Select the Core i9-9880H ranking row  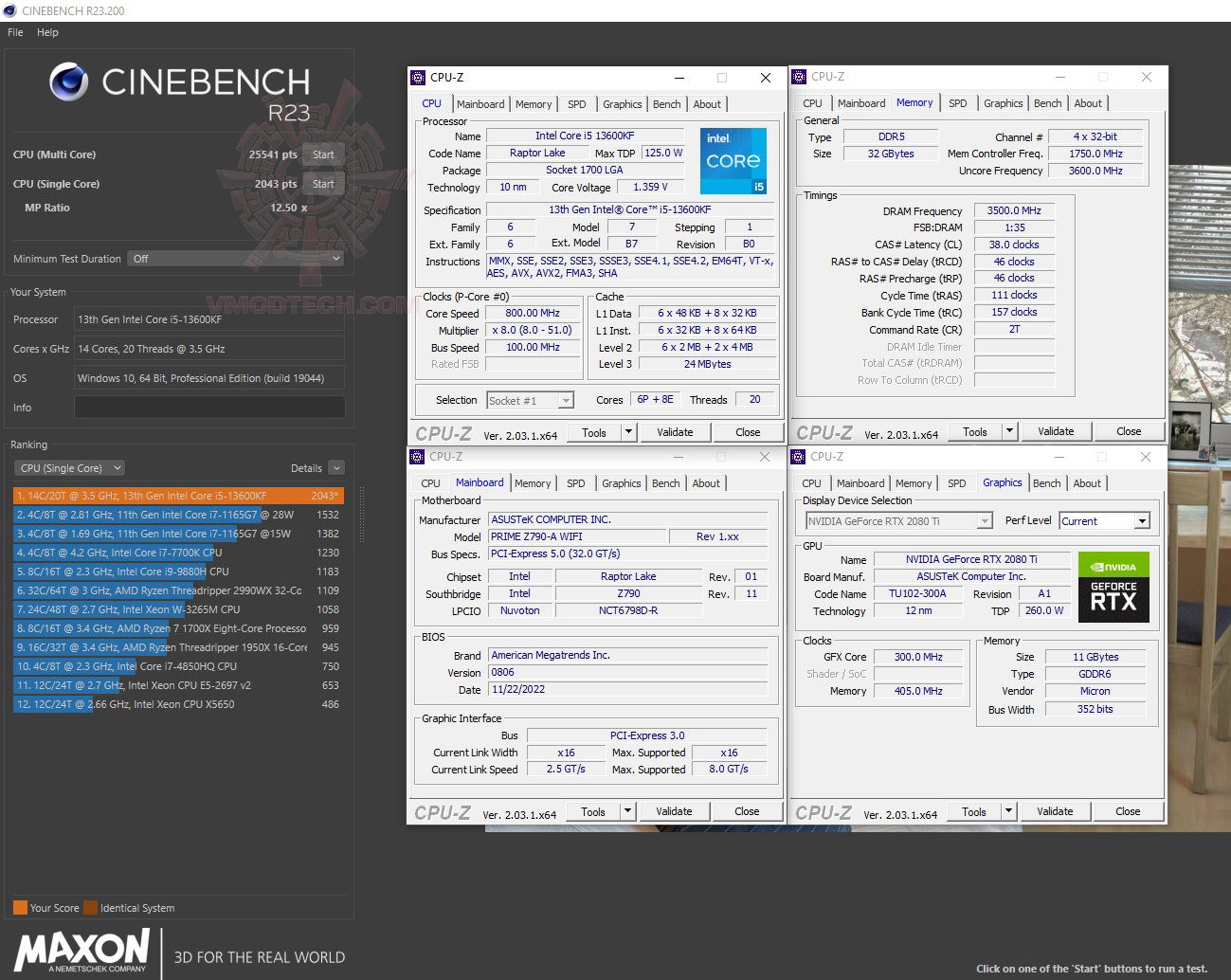click(x=178, y=572)
